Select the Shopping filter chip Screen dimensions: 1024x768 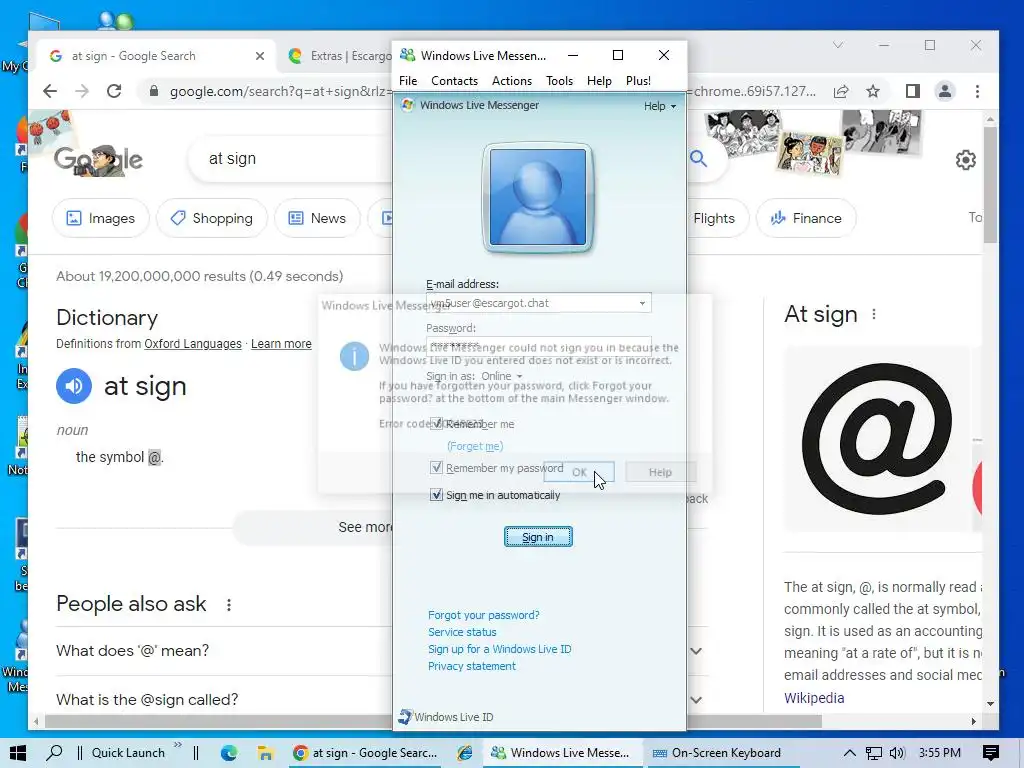pos(212,218)
